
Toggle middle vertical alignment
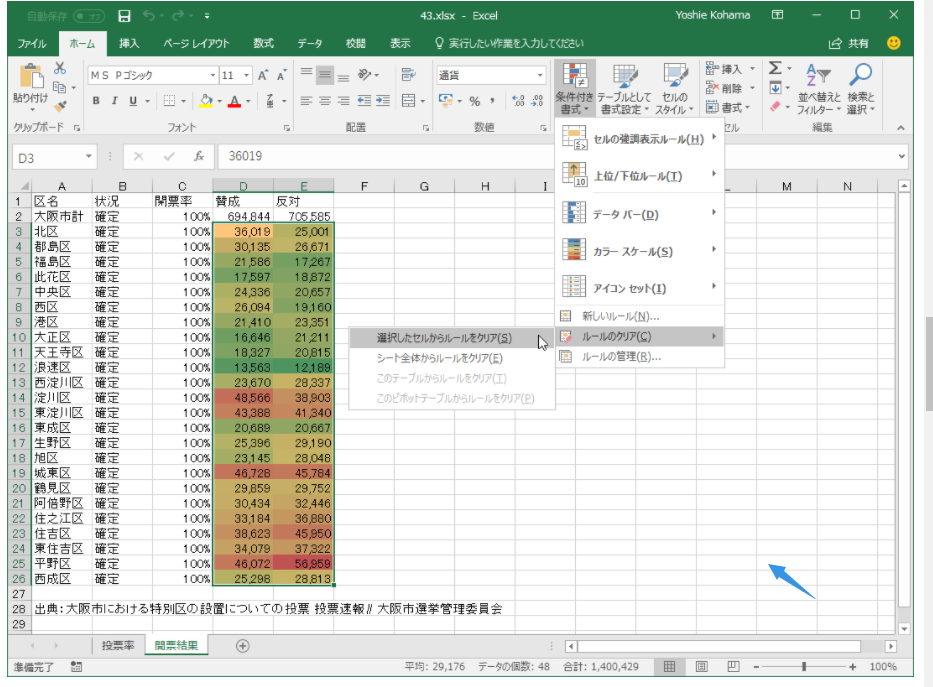325,74
